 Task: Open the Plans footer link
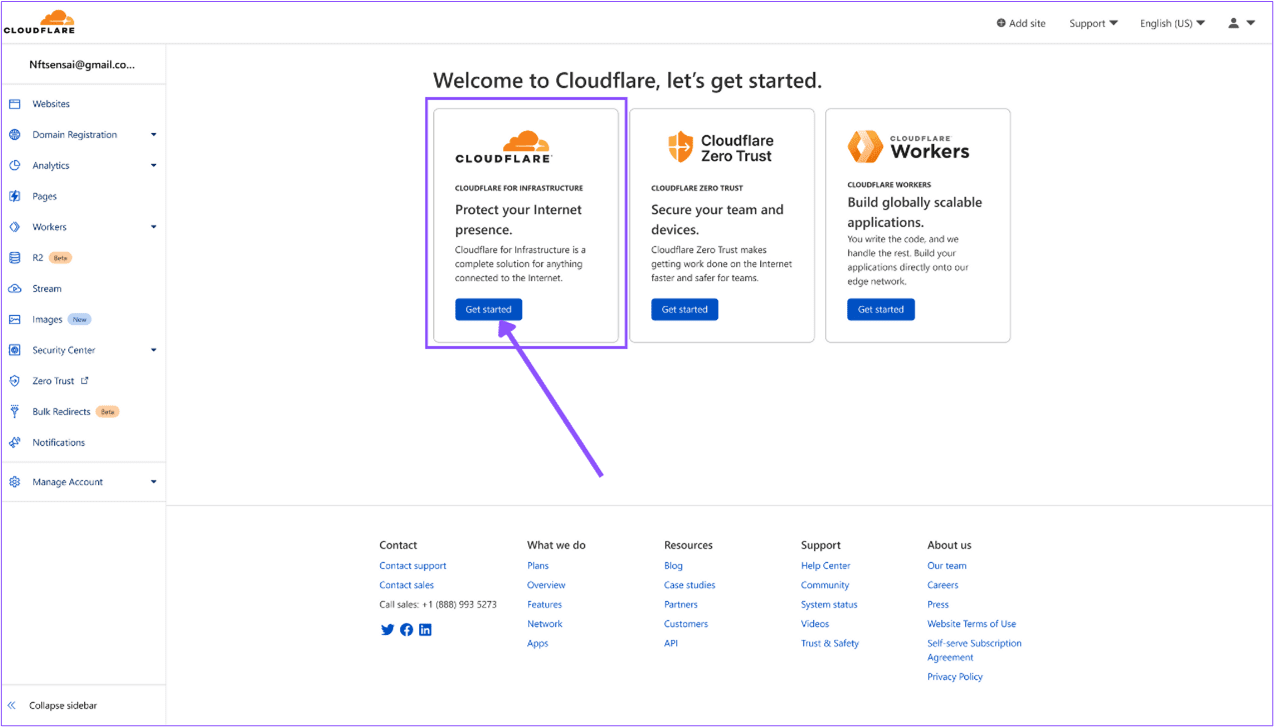(x=538, y=566)
